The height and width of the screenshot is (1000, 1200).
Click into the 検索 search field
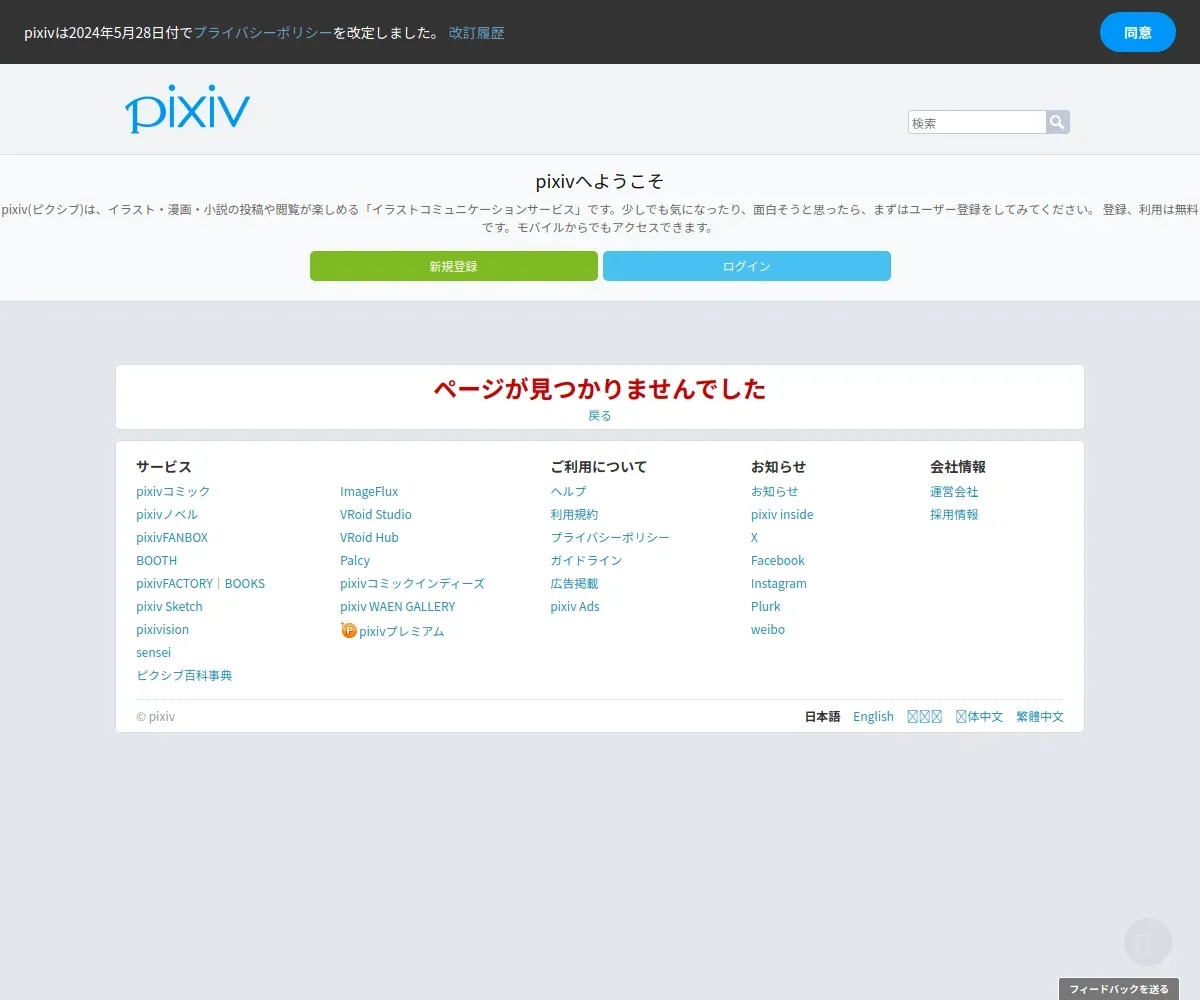tap(977, 122)
